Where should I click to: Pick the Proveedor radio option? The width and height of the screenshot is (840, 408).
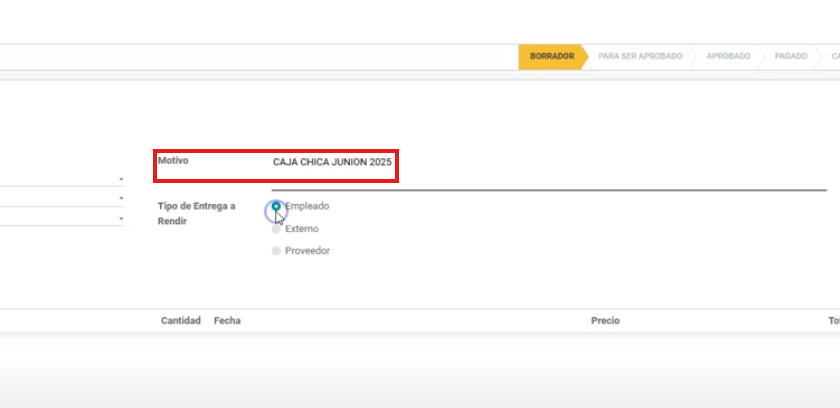(x=276, y=251)
